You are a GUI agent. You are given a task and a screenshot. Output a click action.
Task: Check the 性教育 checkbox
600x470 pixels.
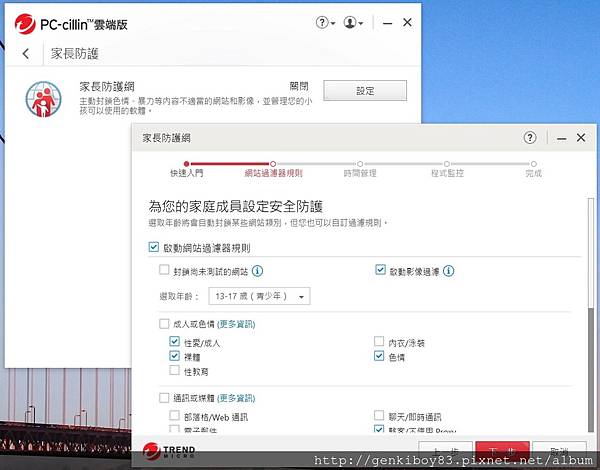click(x=174, y=370)
